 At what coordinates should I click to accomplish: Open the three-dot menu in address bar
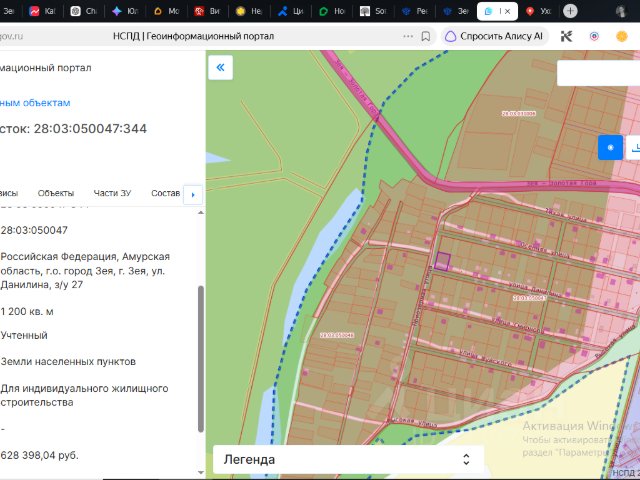[408, 36]
